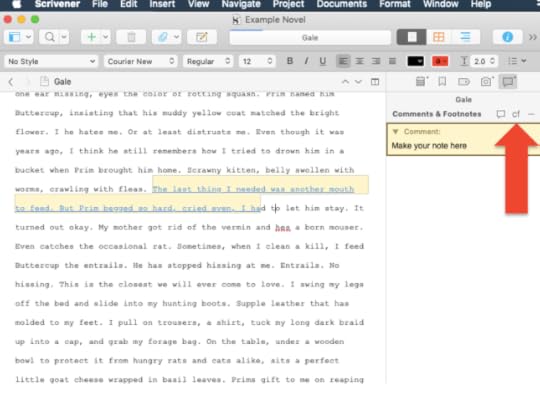Go back in editor history
The height and width of the screenshot is (393, 540).
pos(11,82)
